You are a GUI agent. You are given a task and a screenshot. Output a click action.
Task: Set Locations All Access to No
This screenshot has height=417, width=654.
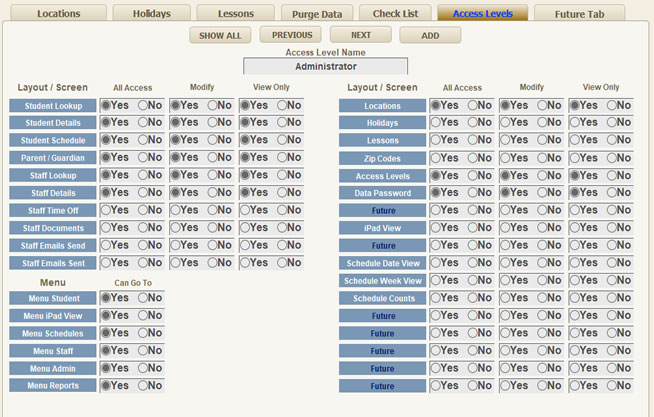[x=473, y=106]
